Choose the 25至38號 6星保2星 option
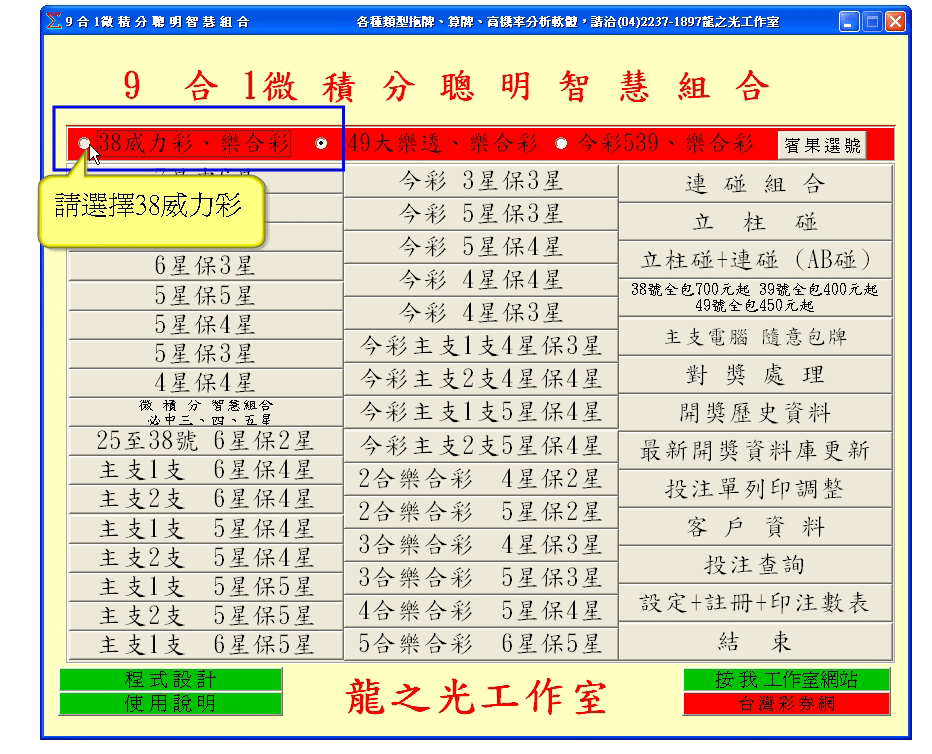This screenshot has width=932, height=754. tap(205, 440)
